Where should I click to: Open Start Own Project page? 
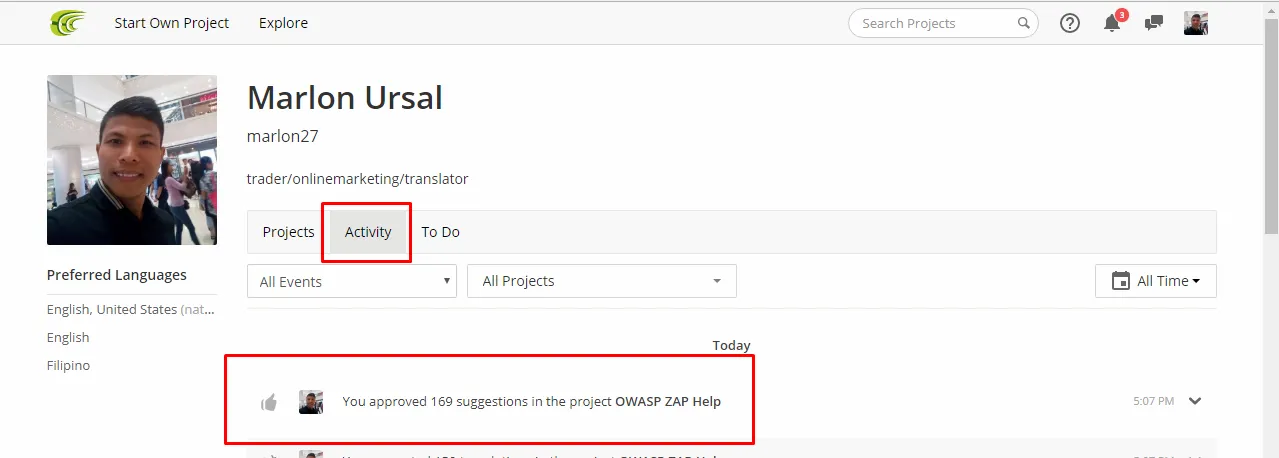coord(171,23)
